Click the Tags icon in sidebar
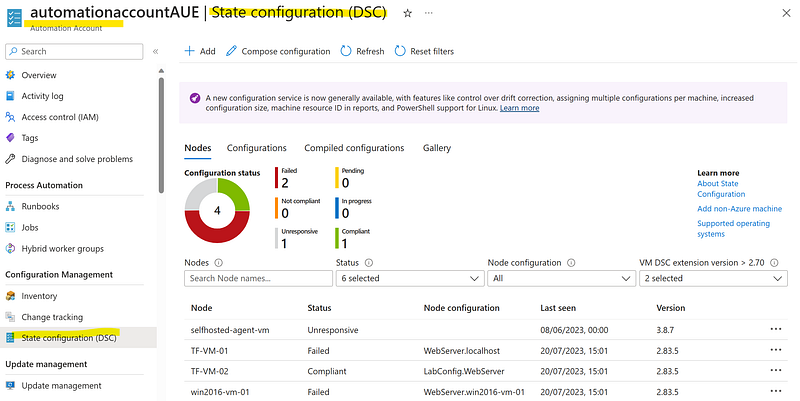This screenshot has width=800, height=401. pos(10,138)
